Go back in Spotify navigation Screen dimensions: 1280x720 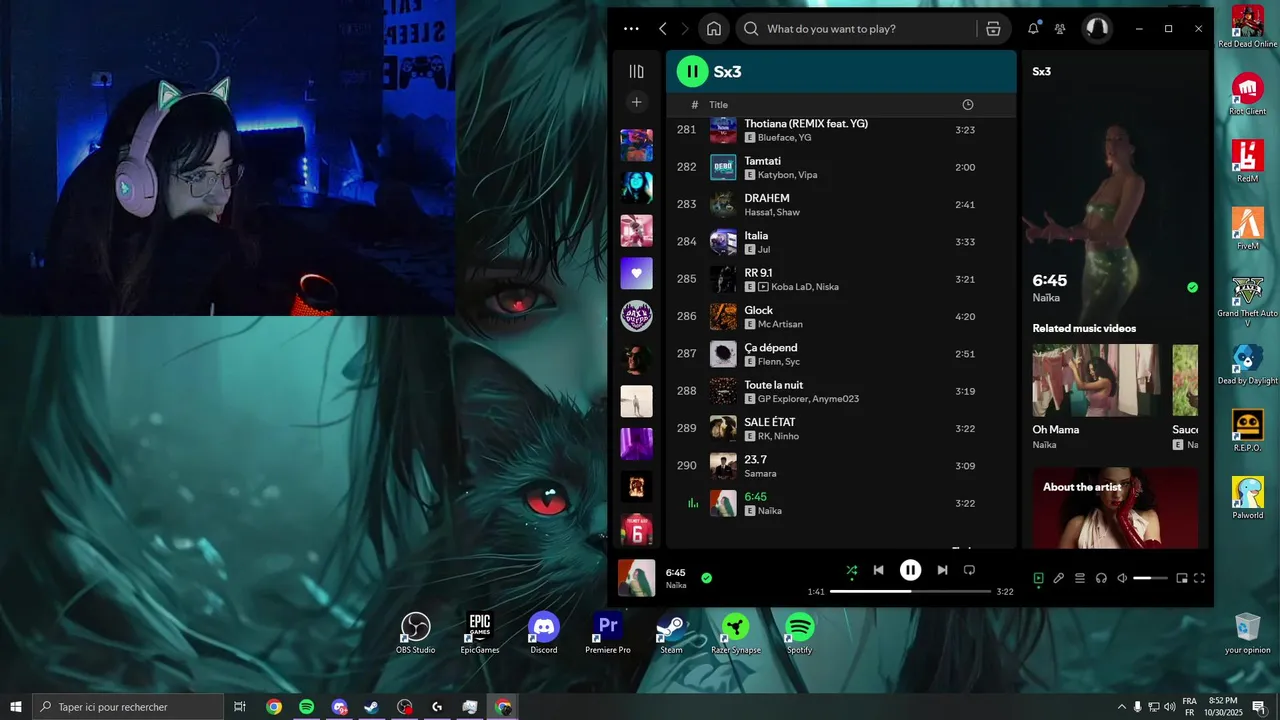[663, 29]
